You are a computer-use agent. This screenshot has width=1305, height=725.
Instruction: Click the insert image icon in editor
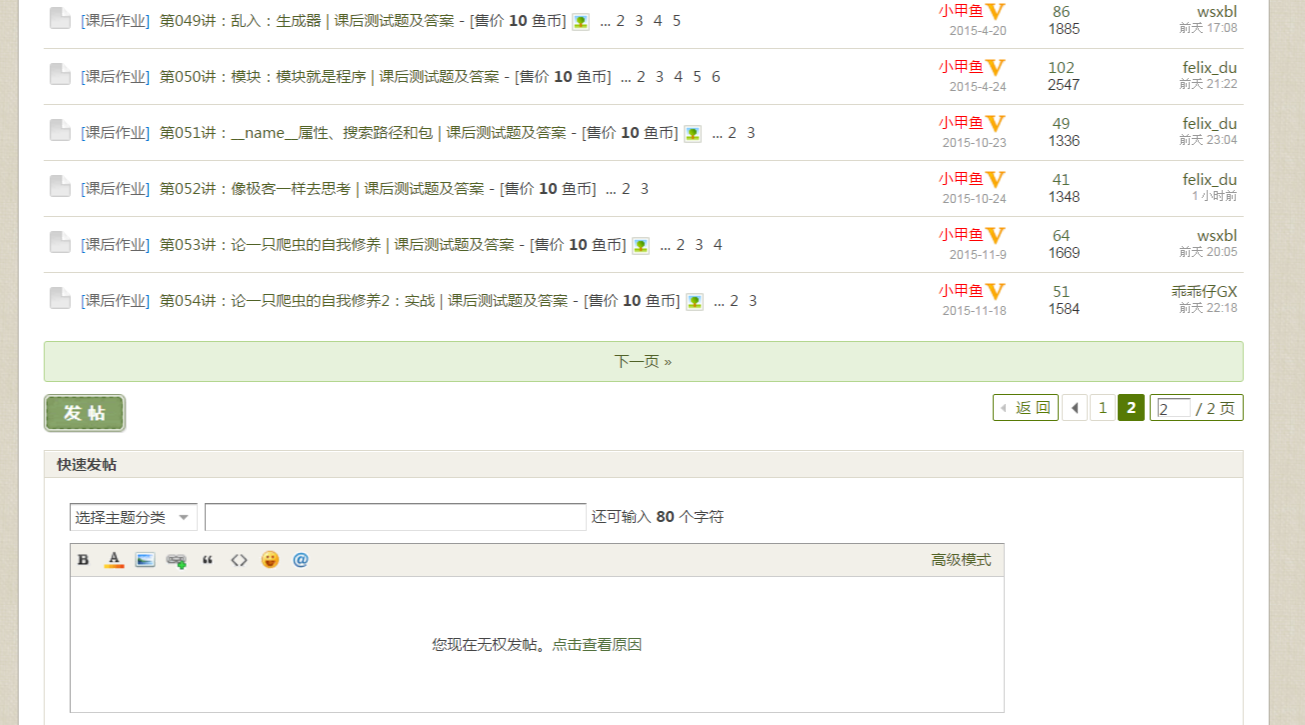(145, 560)
